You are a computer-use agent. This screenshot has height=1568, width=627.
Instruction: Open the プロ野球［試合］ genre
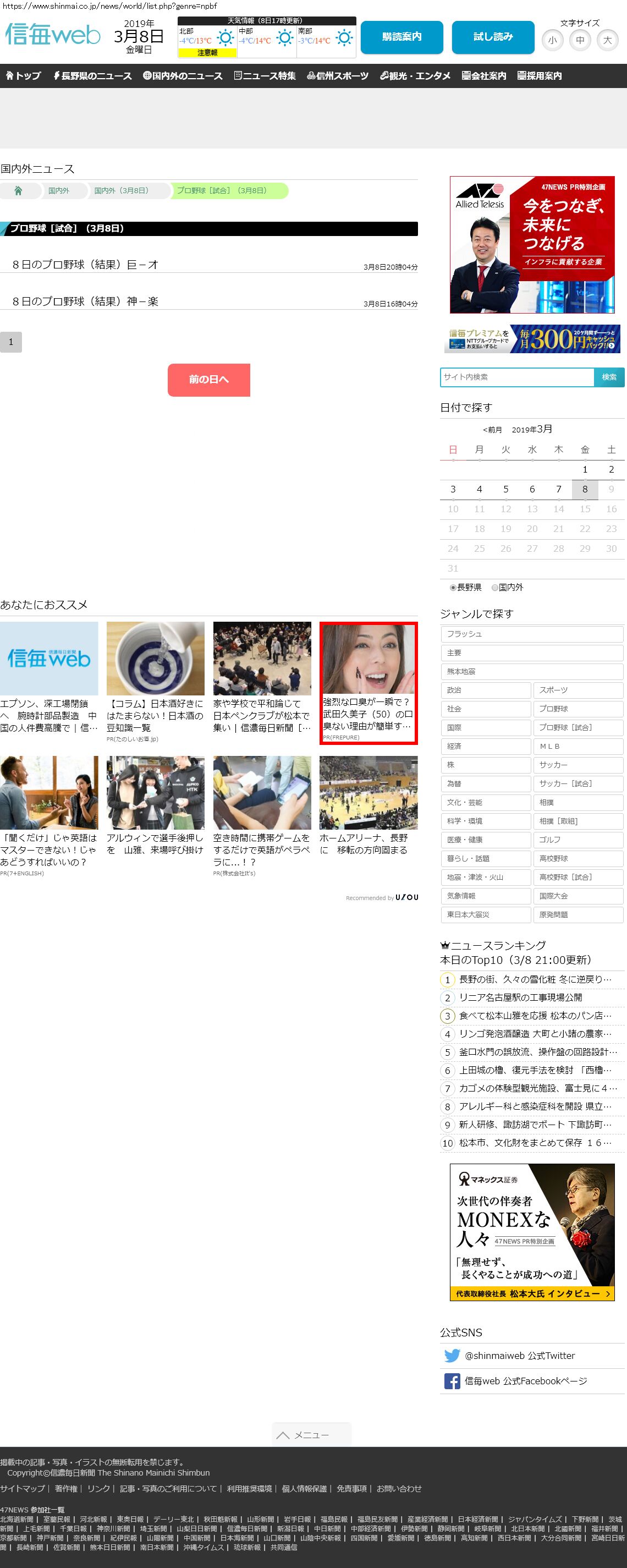(x=578, y=728)
